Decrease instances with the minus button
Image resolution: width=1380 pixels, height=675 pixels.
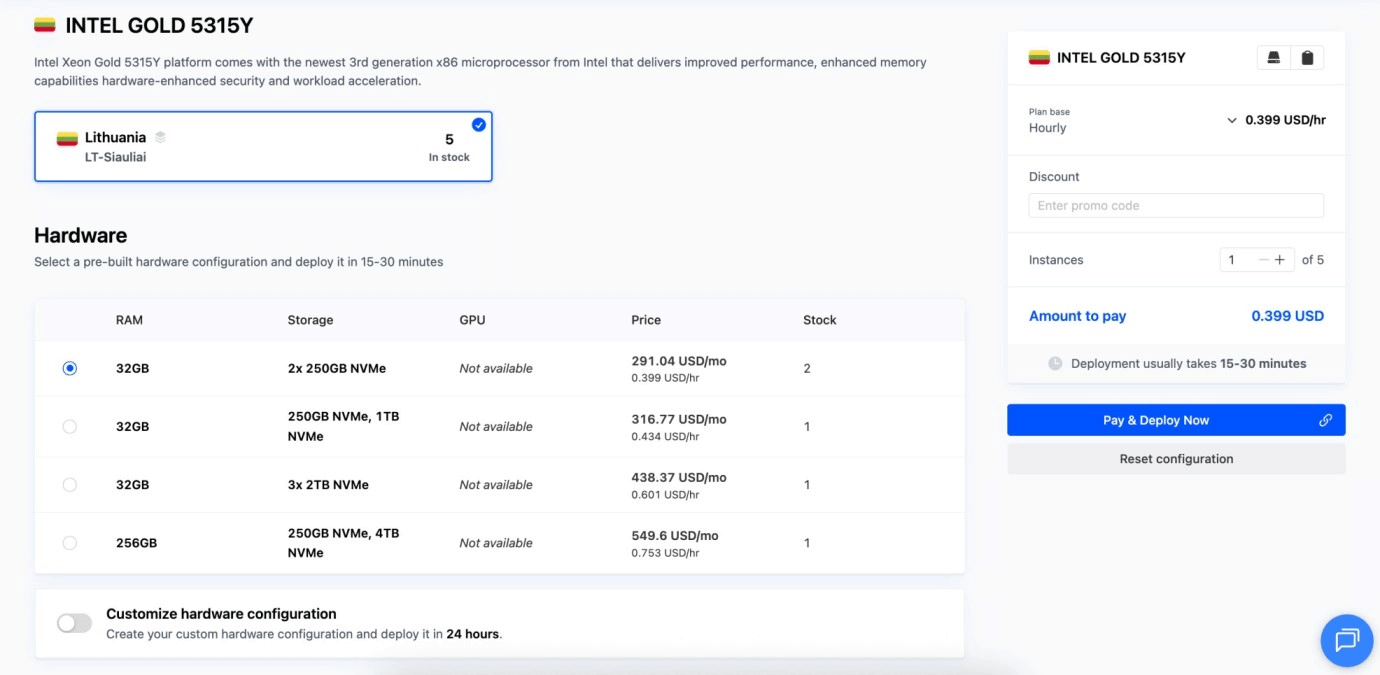1263,260
